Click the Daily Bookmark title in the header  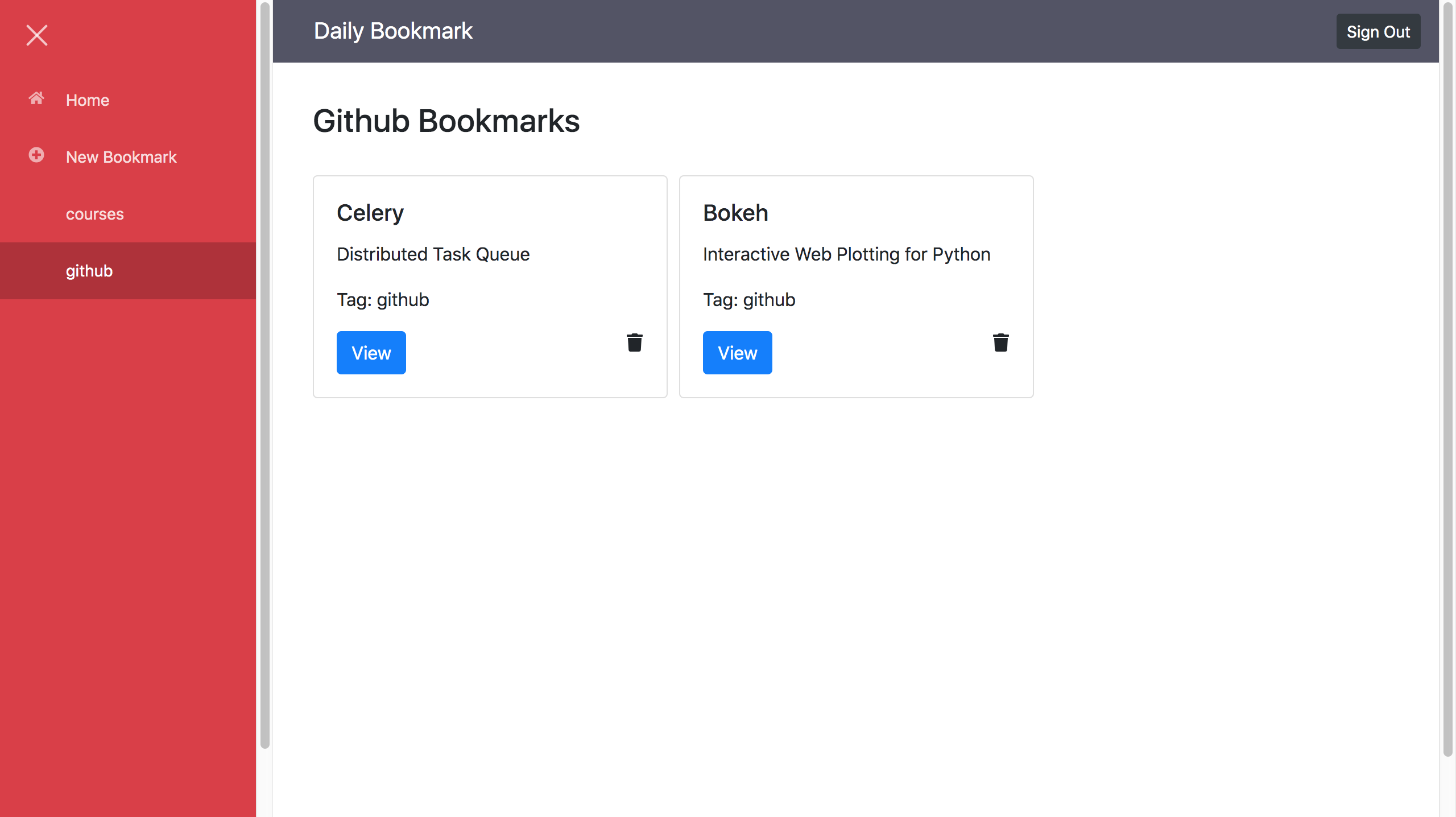pyautogui.click(x=393, y=30)
